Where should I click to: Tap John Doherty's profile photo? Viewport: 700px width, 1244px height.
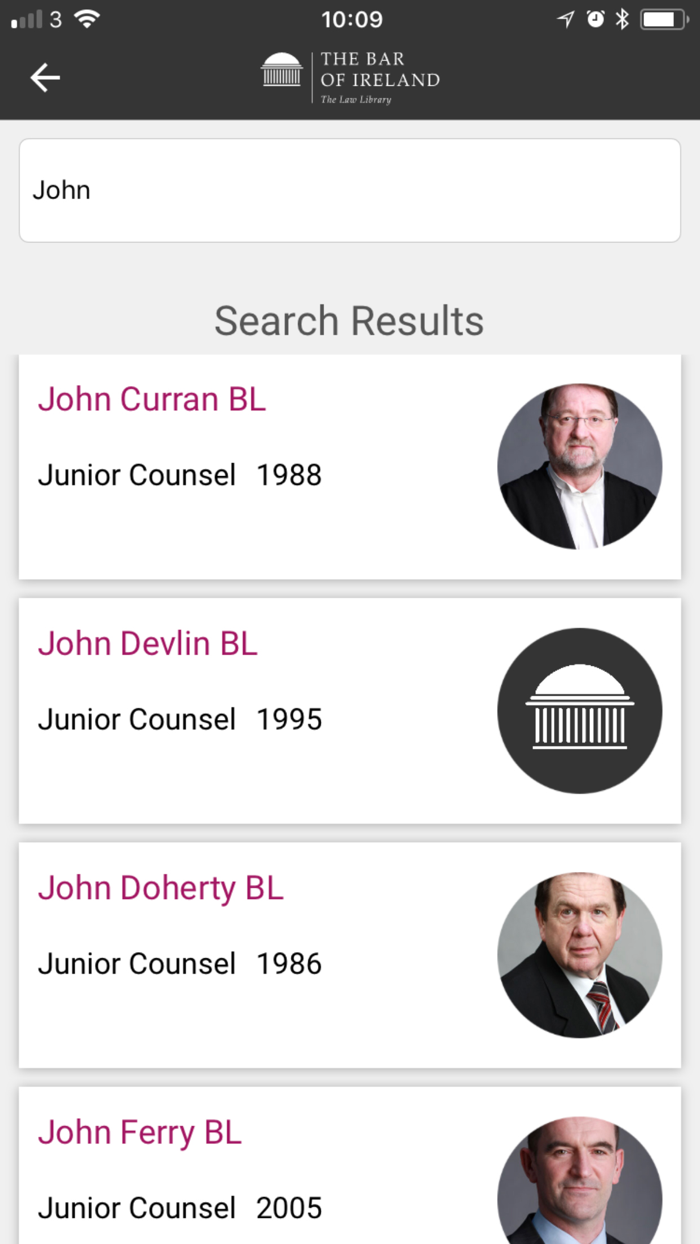580,954
